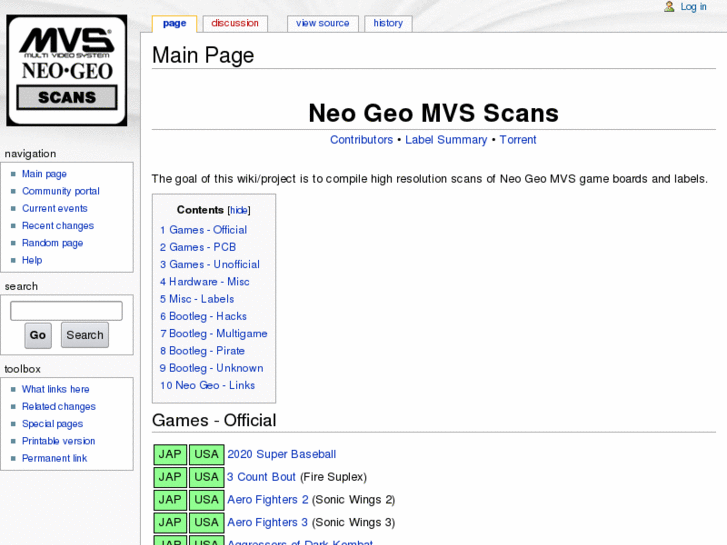This screenshot has height=545, width=727.
Task: Open the view source tab
Action: tap(323, 23)
